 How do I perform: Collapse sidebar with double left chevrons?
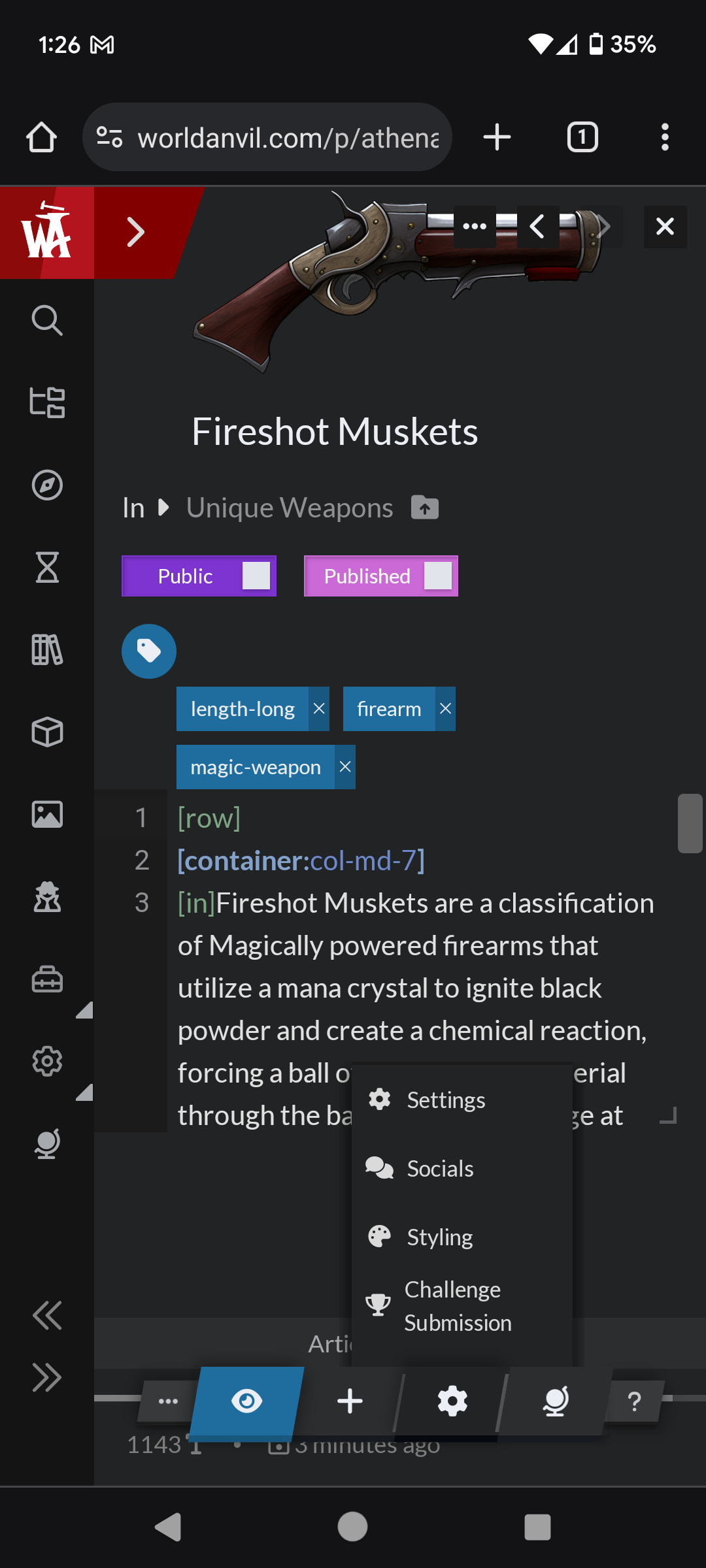pyautogui.click(x=47, y=1316)
